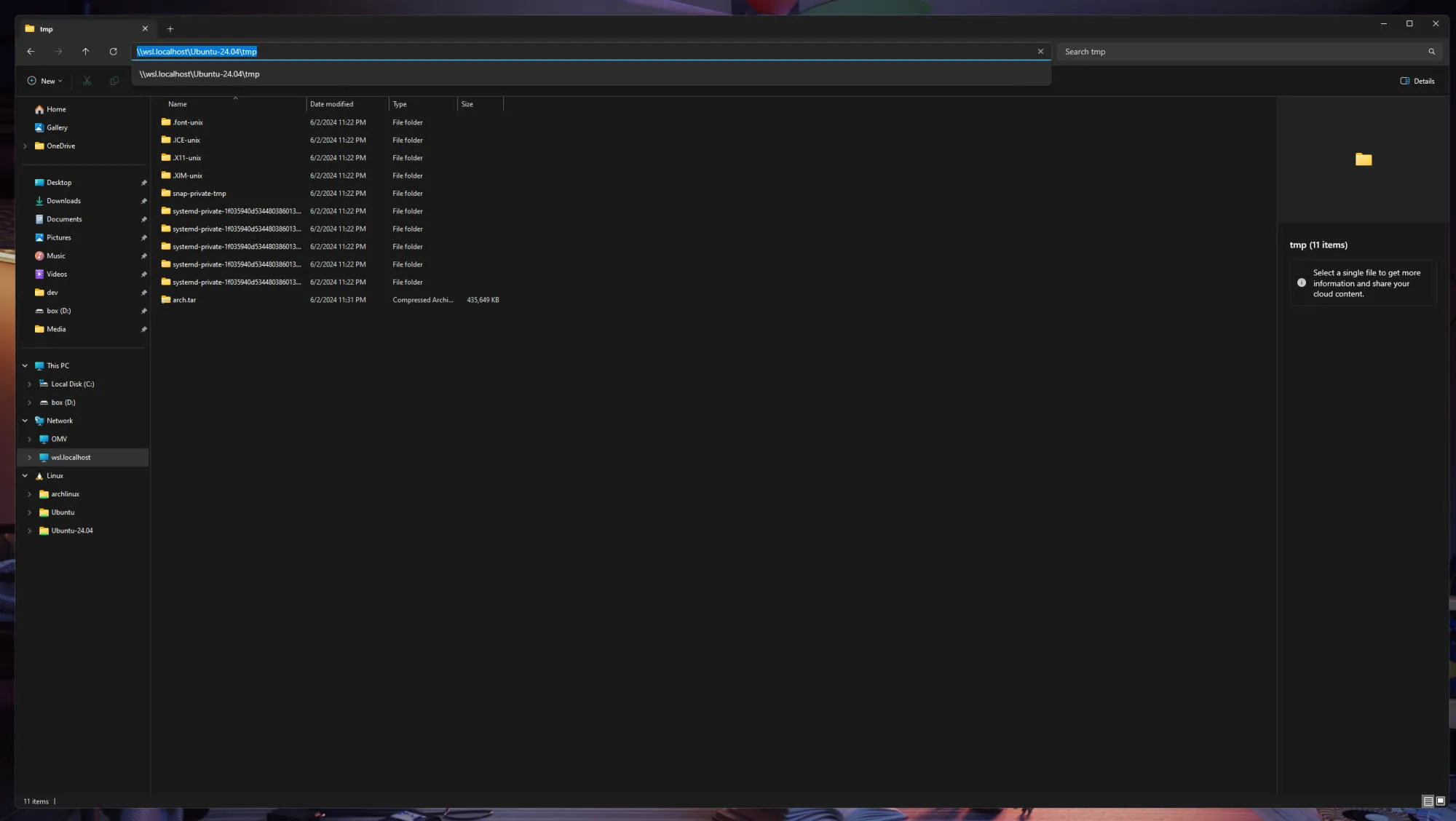This screenshot has width=1456, height=821.
Task: Select the address suggestion \\wsl.localhost\Ubuntu-24.04\tmp
Action: click(x=199, y=74)
